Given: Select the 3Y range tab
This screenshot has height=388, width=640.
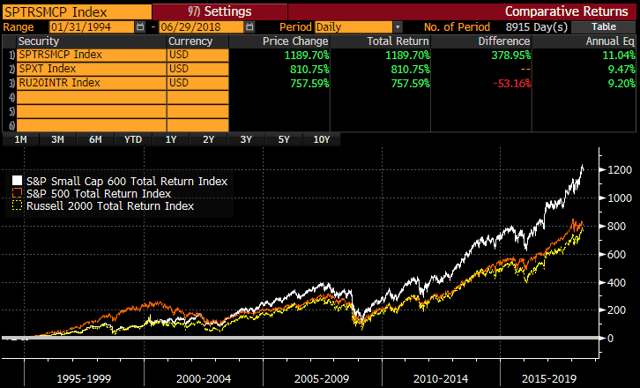Looking at the screenshot, I should point(246,140).
